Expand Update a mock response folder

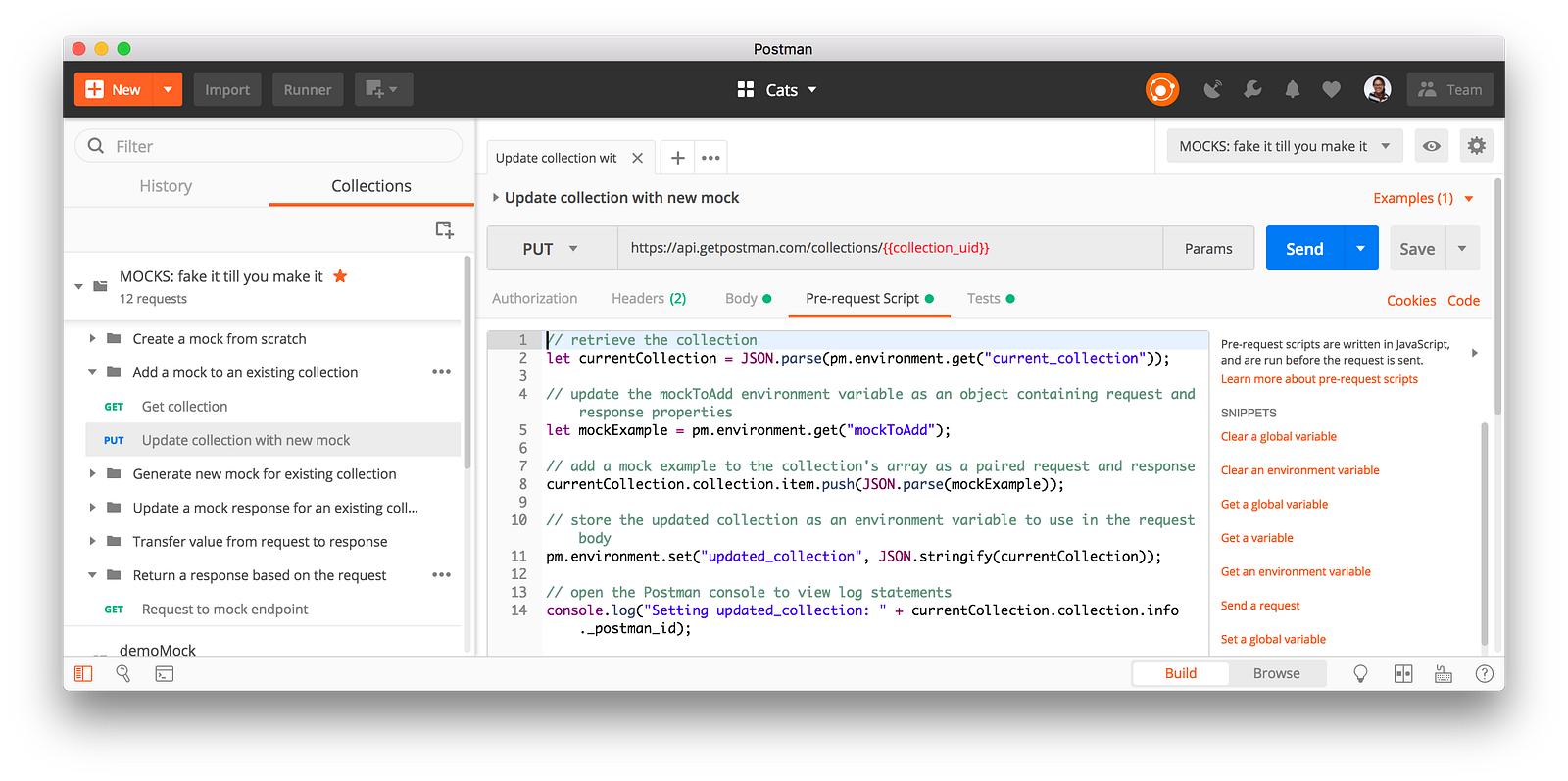coord(92,508)
